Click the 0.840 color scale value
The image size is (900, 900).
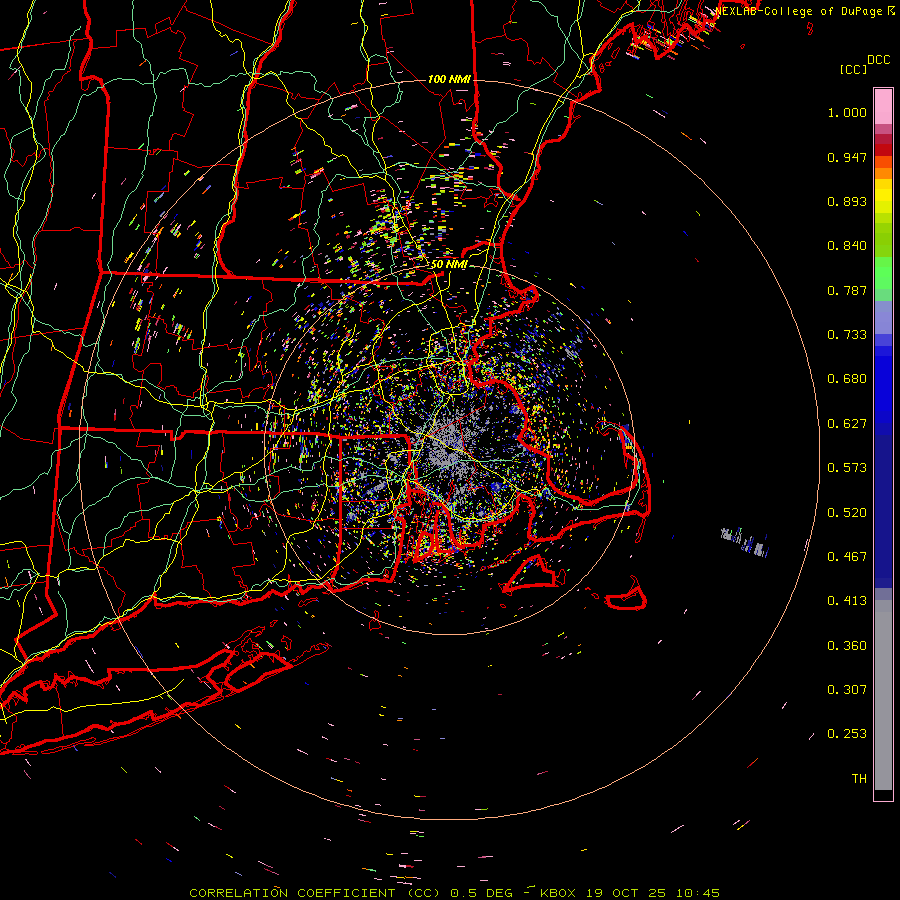tap(847, 246)
